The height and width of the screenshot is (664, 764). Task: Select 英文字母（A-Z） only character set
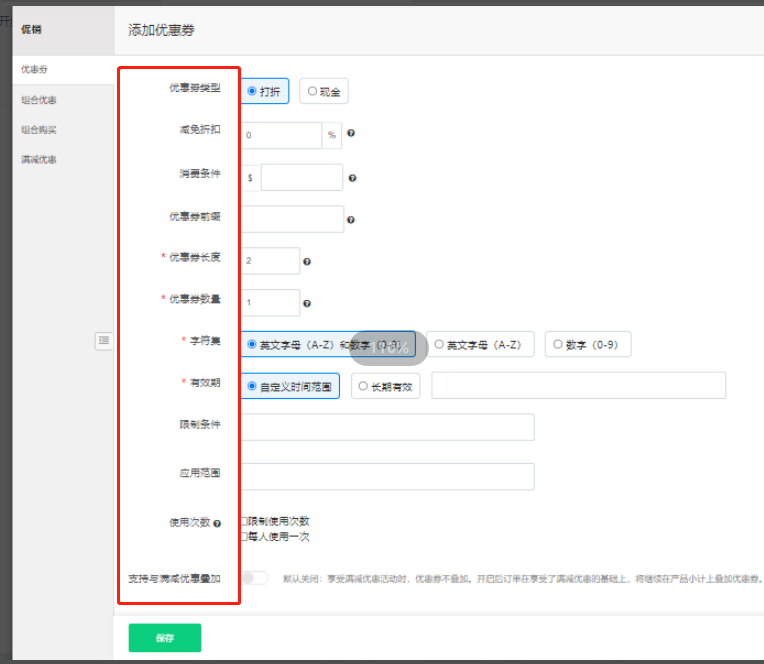(480, 345)
